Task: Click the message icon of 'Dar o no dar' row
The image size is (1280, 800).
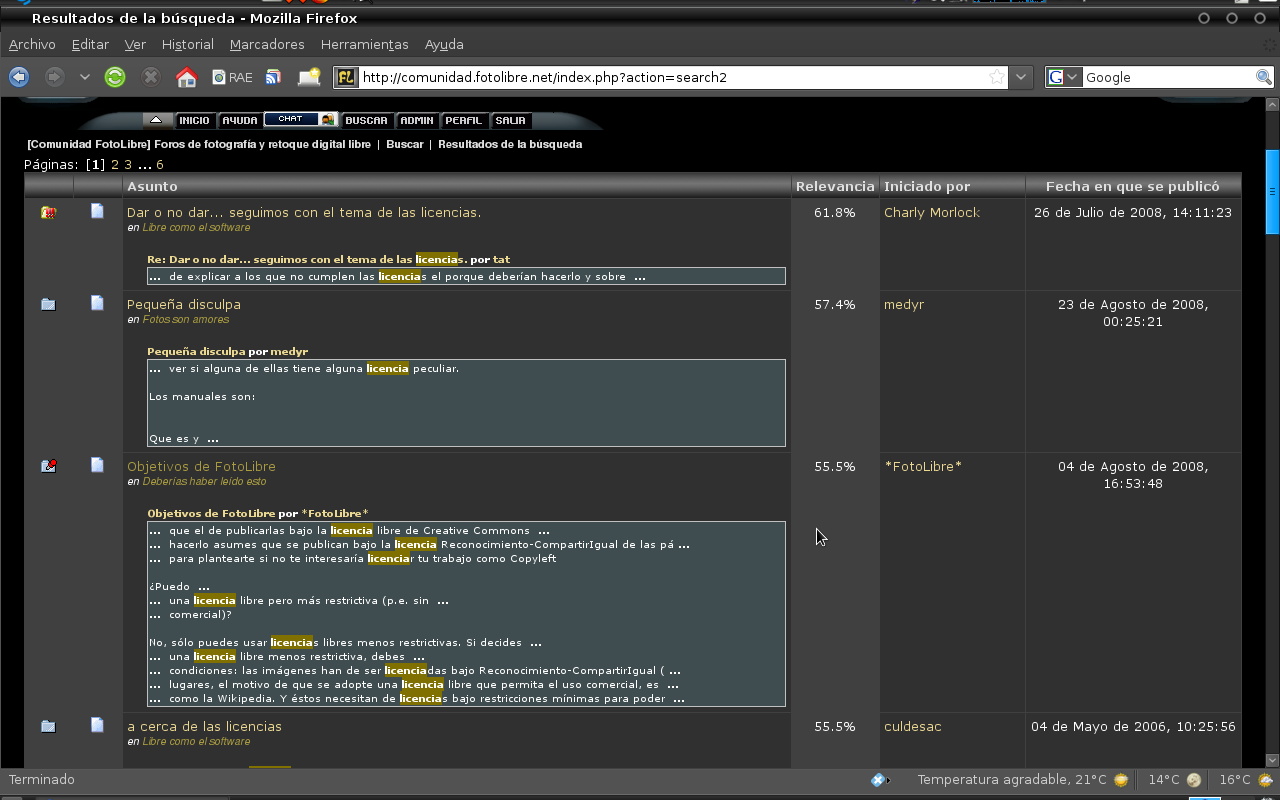Action: (97, 211)
